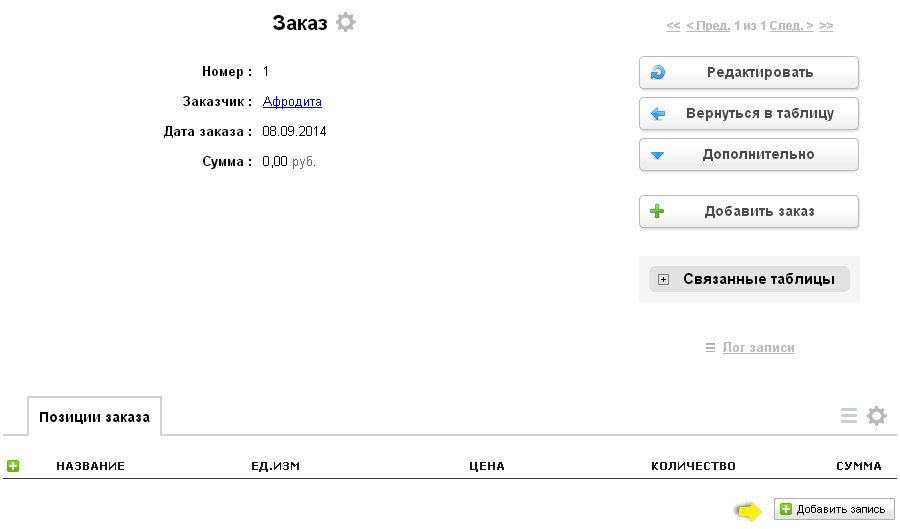
Task: Click Добавить запись button
Action: click(x=834, y=509)
